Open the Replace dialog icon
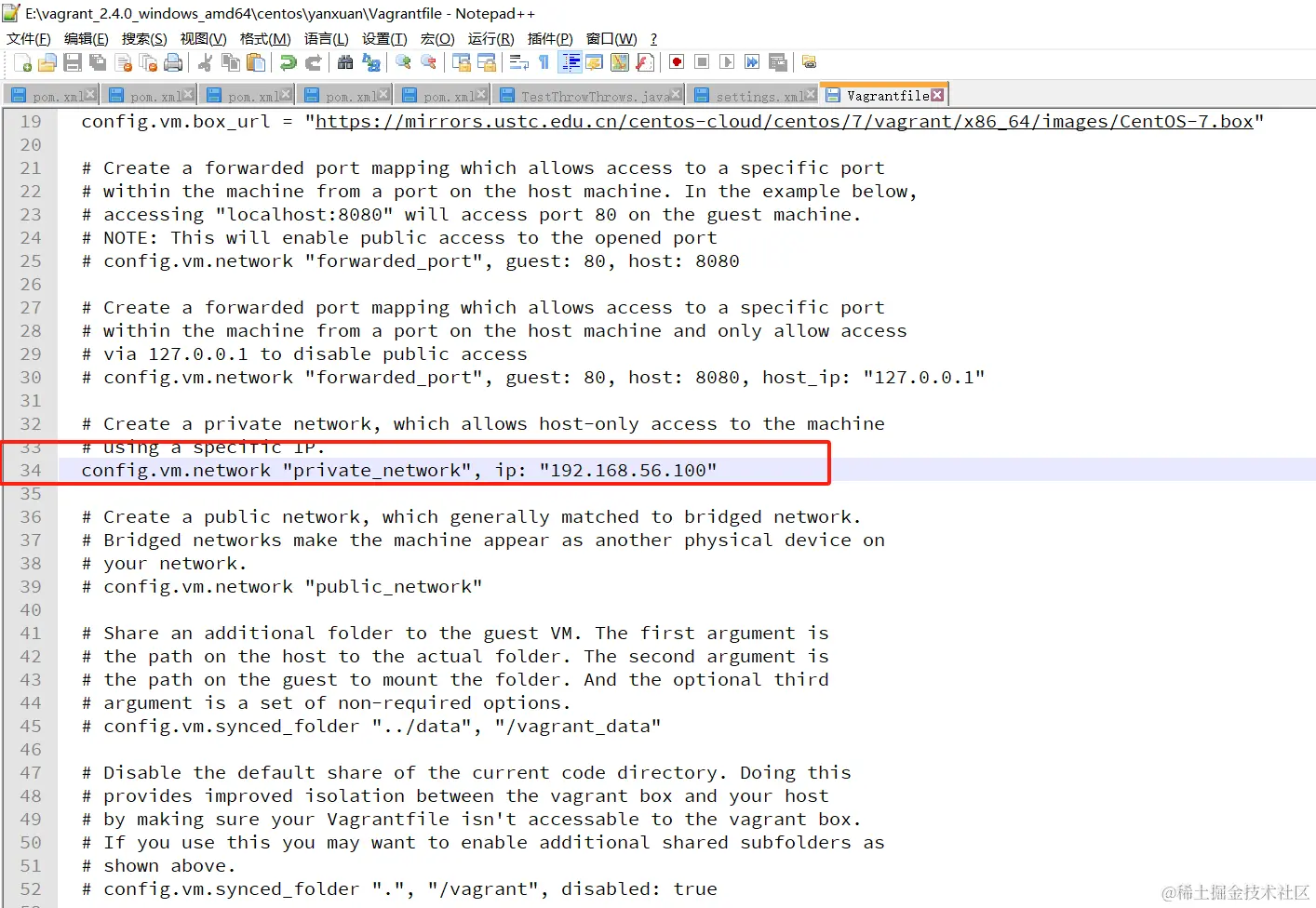 [x=371, y=62]
